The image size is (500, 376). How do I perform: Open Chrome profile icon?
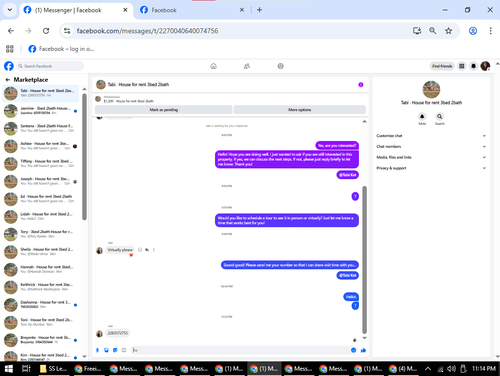473,31
